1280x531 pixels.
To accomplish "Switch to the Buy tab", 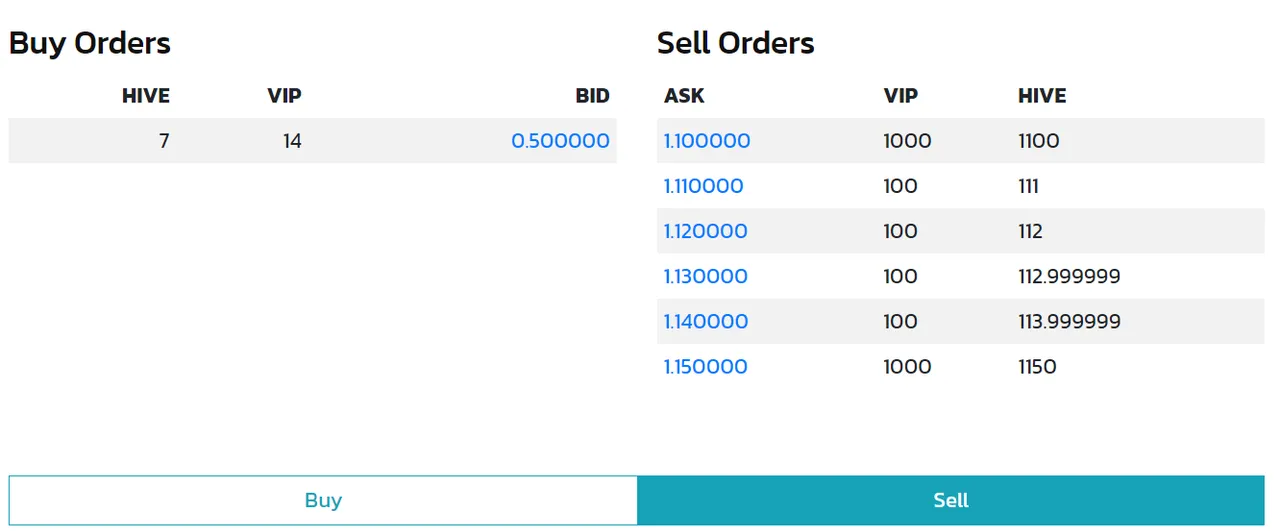I will 323,500.
